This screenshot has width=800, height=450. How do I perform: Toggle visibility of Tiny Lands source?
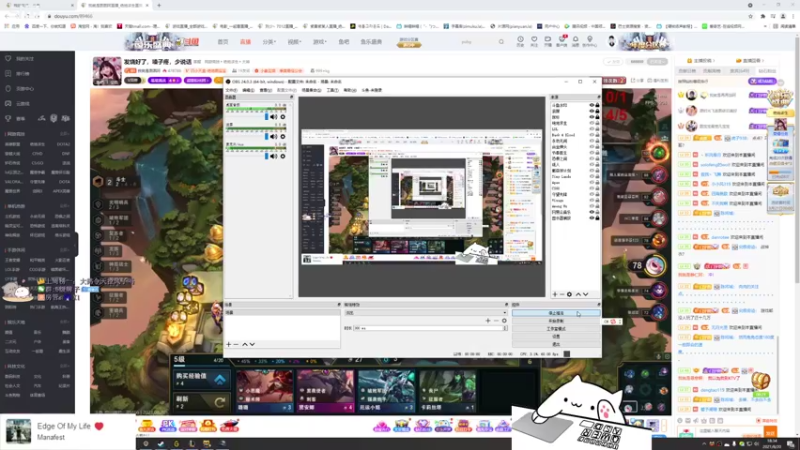(592, 177)
